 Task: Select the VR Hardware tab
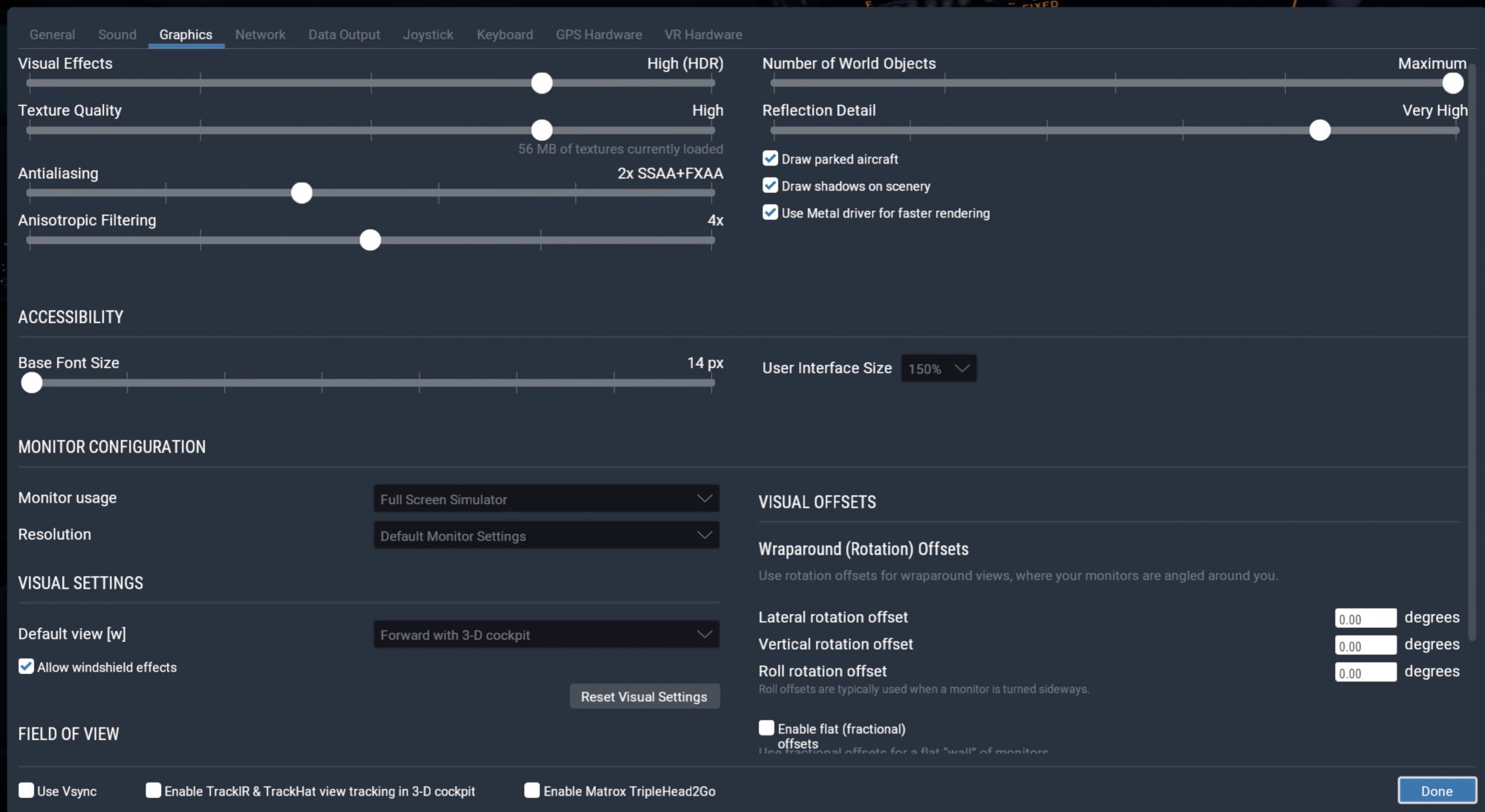point(702,34)
